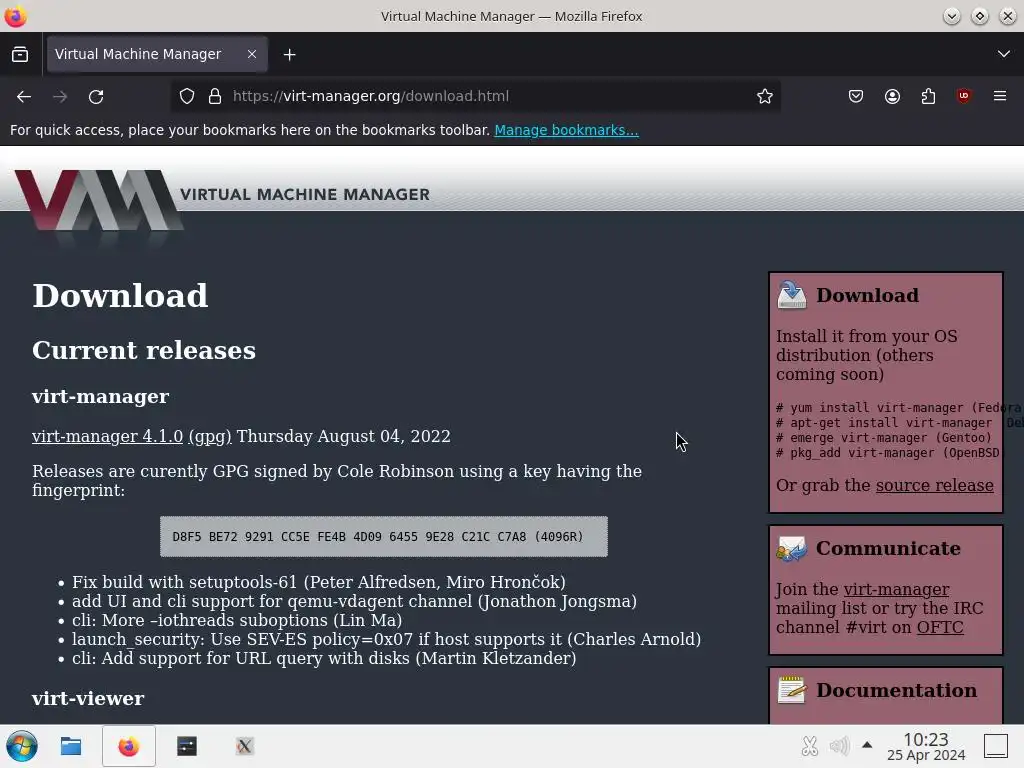The width and height of the screenshot is (1024, 768).
Task: Open the Firefox account menu
Action: 892,97
